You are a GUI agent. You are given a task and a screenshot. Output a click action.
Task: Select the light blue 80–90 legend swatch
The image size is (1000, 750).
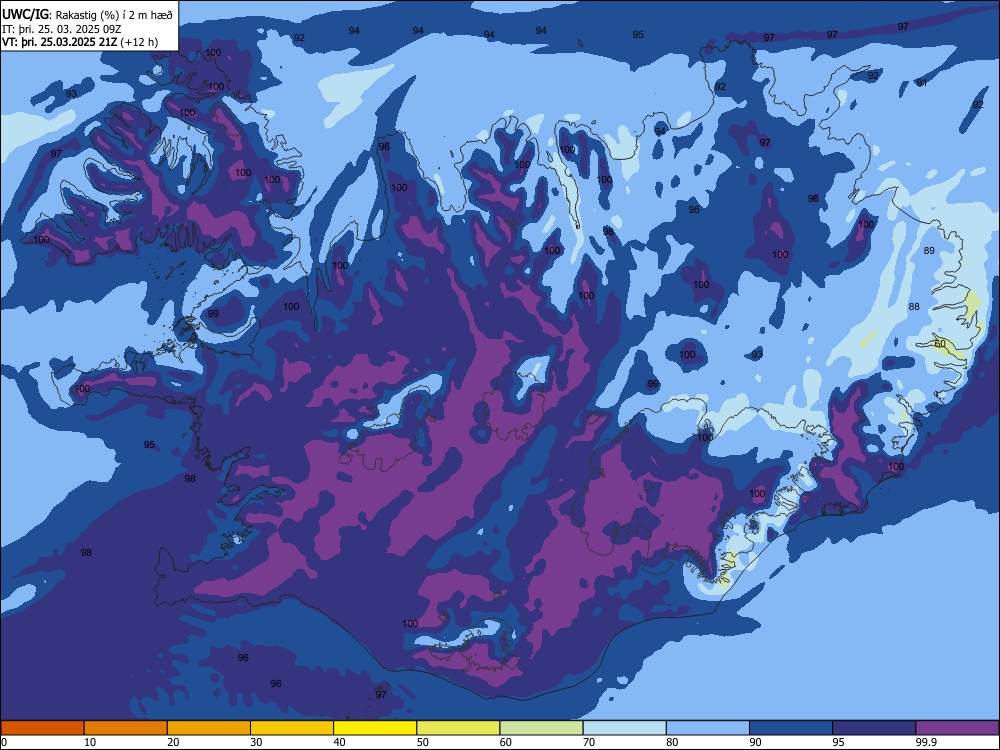point(708,728)
